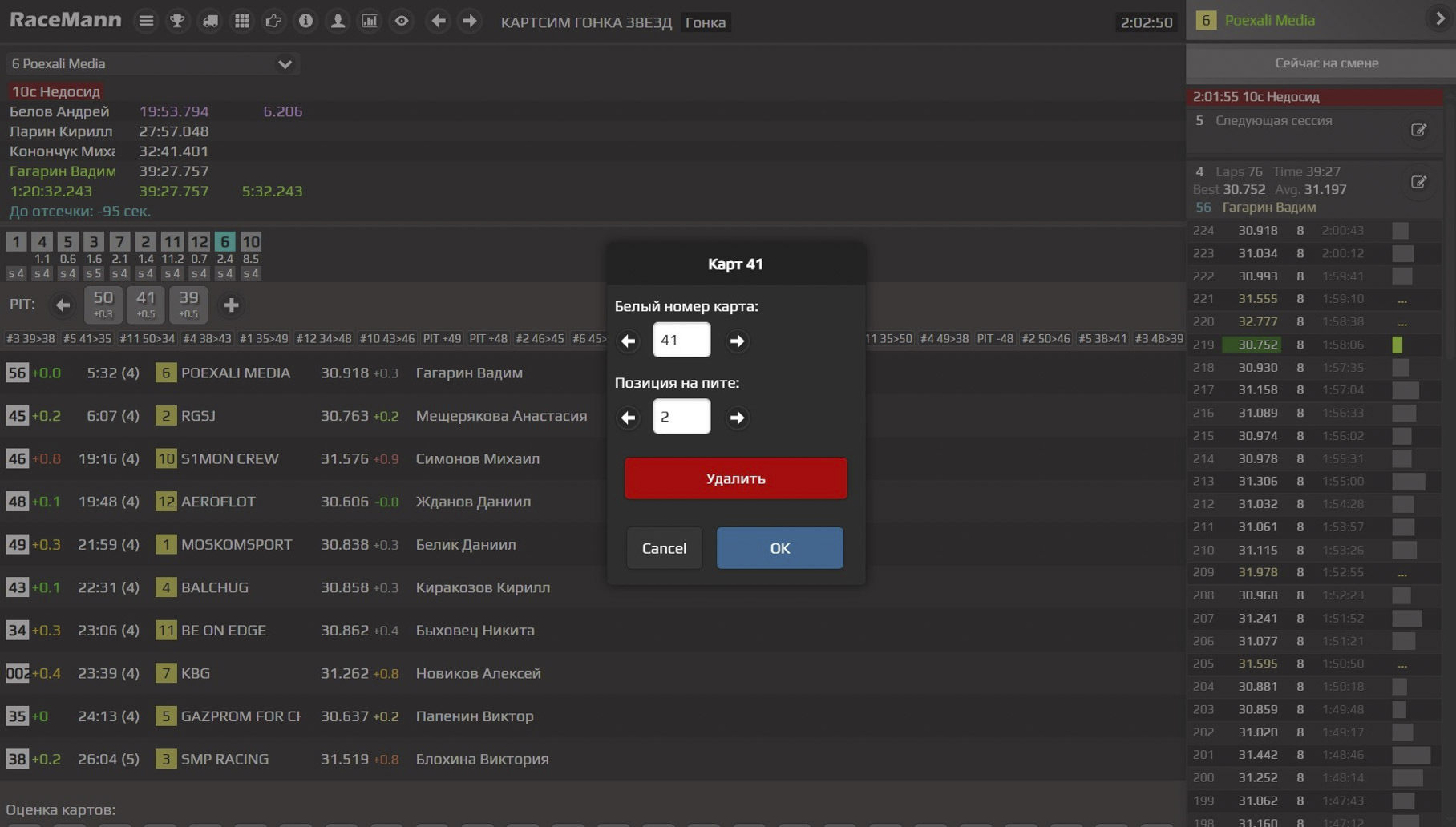Click the driver profile icon

pyautogui.click(x=338, y=22)
